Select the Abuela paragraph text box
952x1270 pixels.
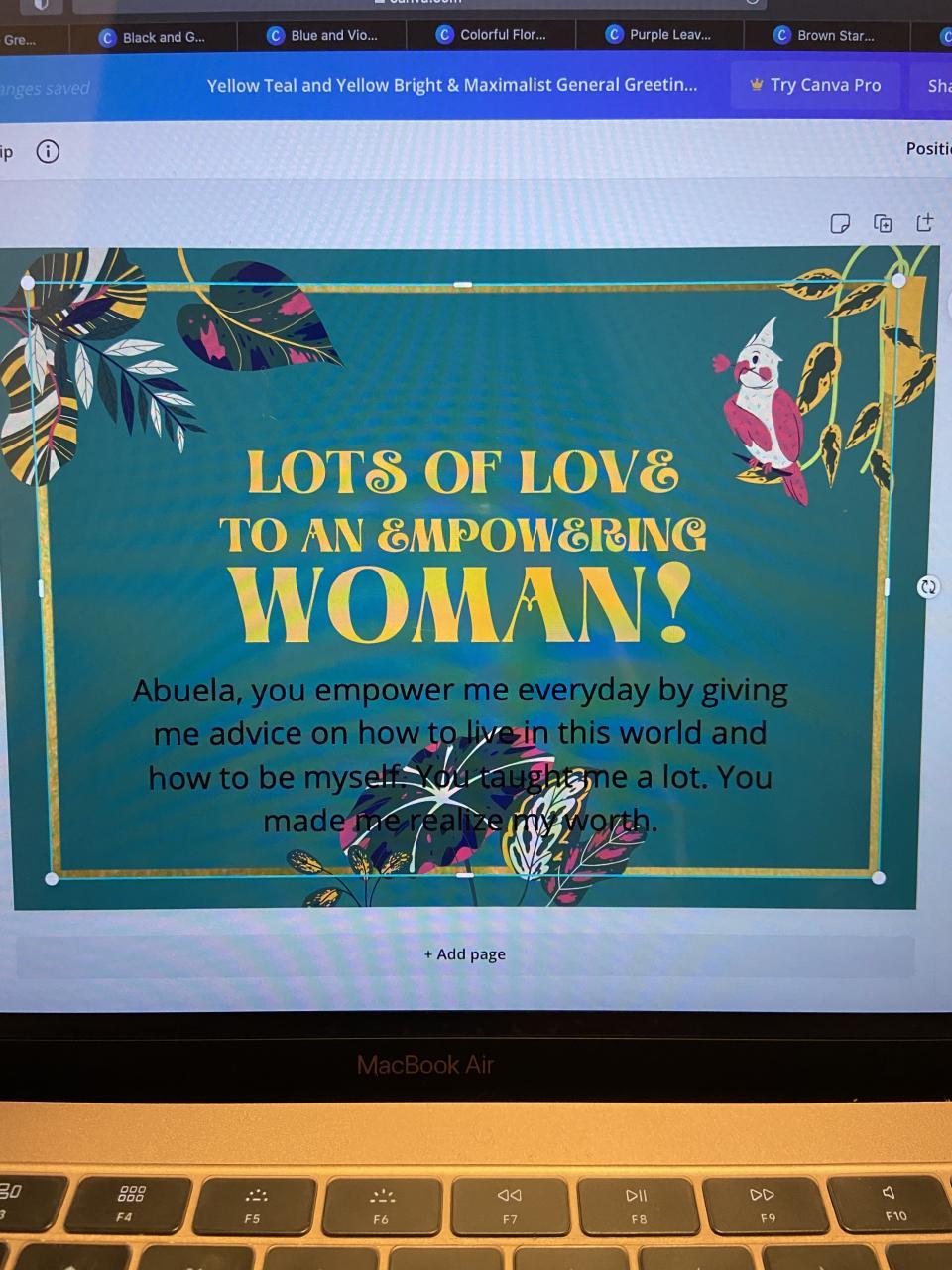460,755
